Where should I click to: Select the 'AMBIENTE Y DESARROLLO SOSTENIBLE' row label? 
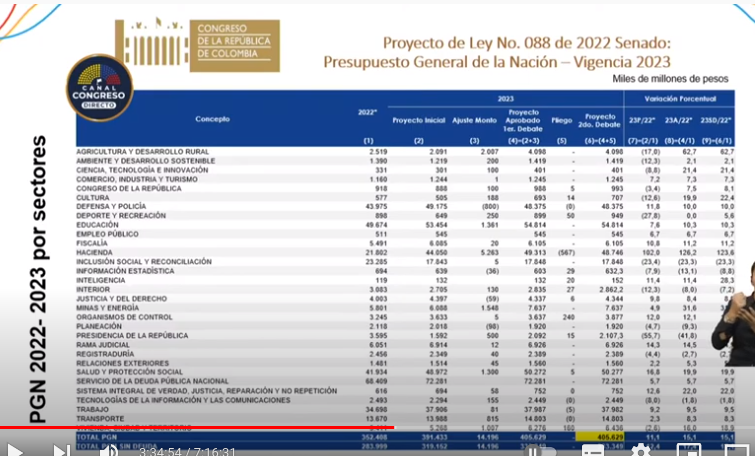click(x=145, y=161)
